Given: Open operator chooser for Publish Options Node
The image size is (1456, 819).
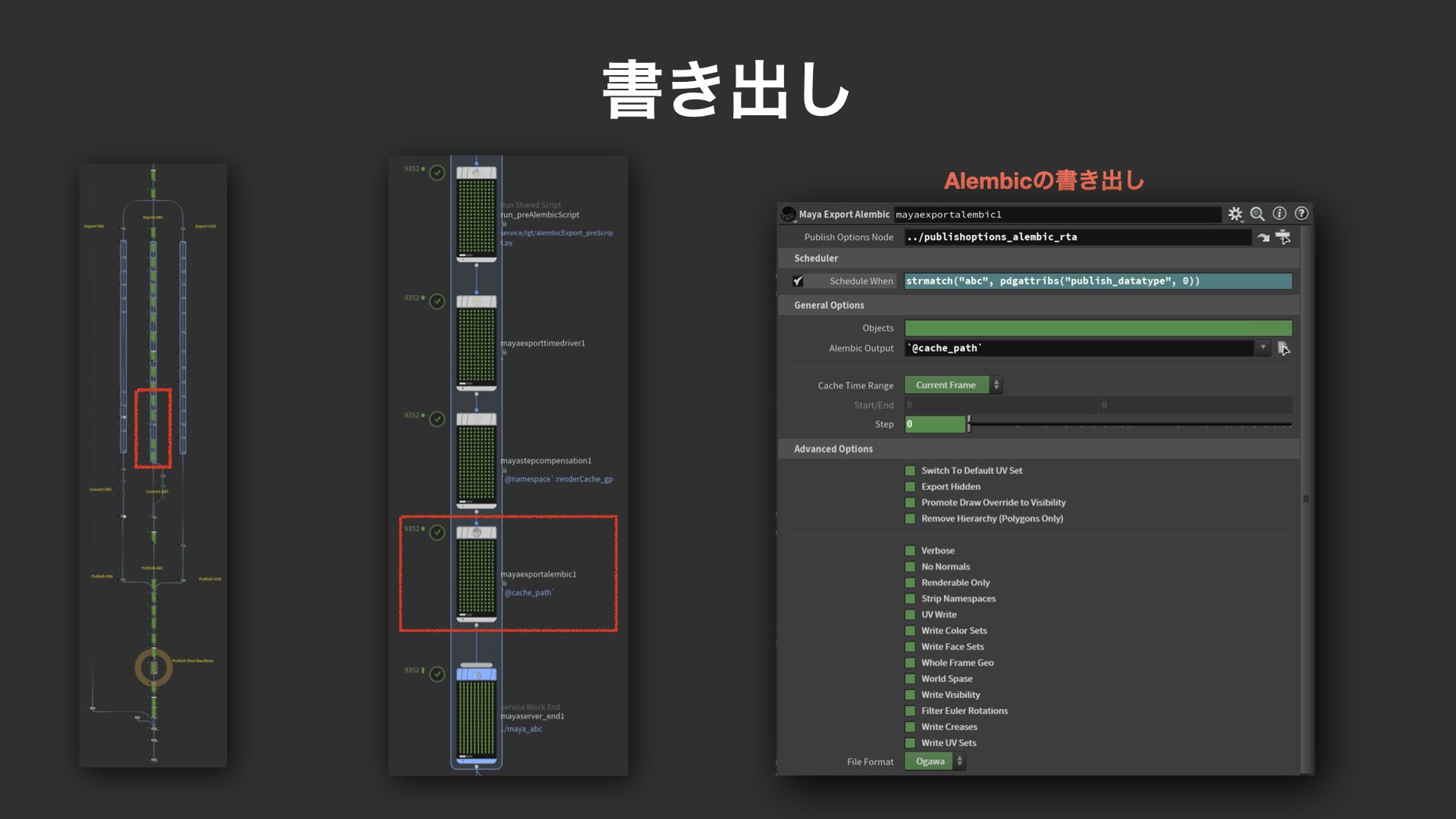Looking at the screenshot, I should (x=1283, y=237).
